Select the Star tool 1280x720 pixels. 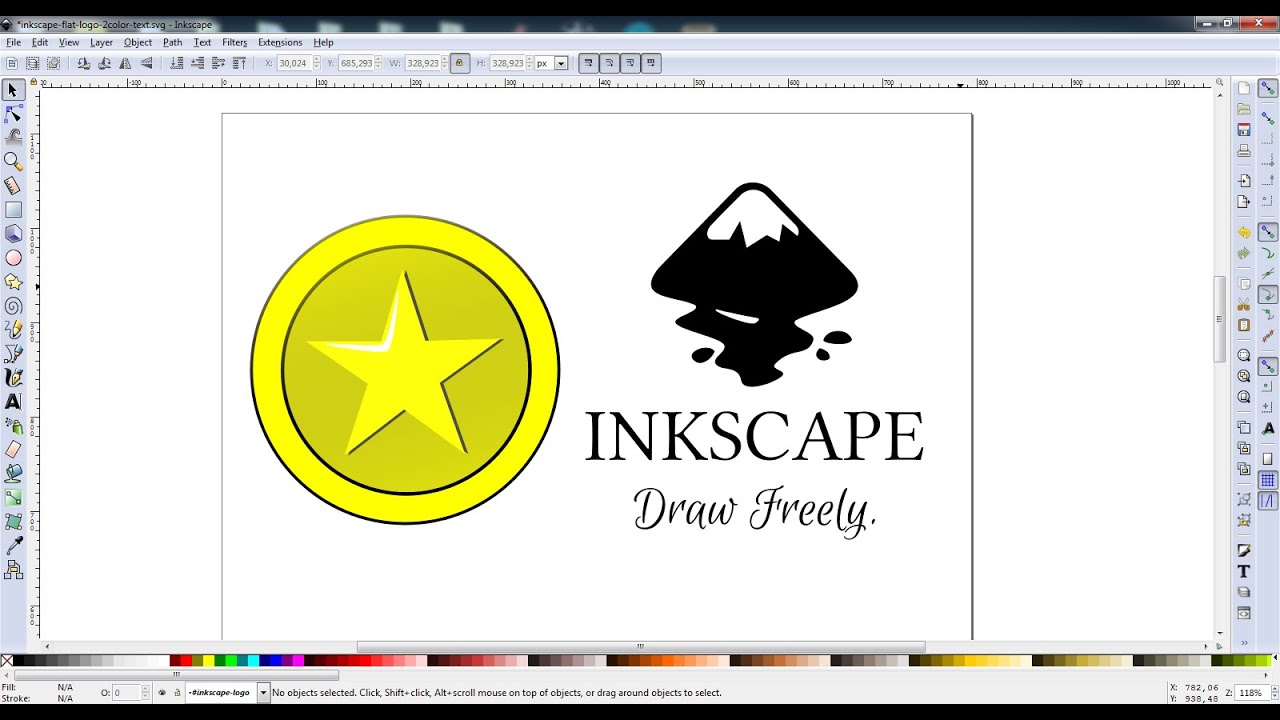(x=13, y=282)
